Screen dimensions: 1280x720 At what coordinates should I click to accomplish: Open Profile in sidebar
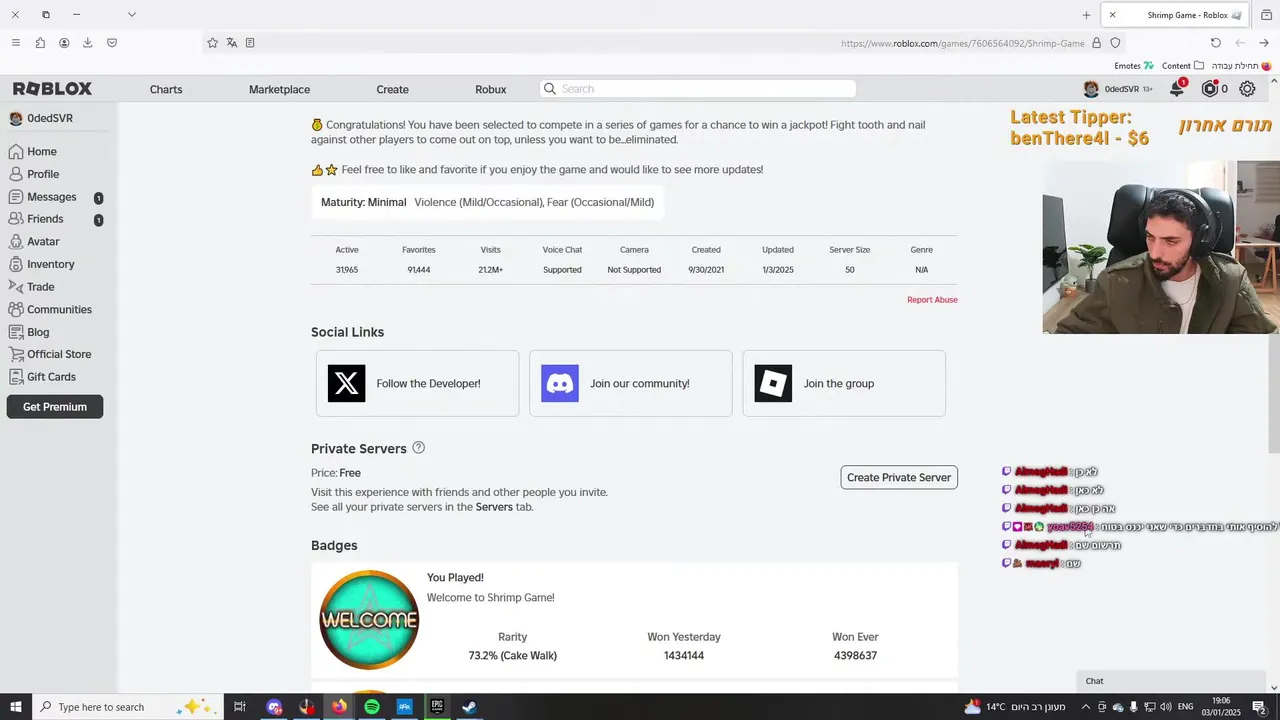click(x=43, y=174)
